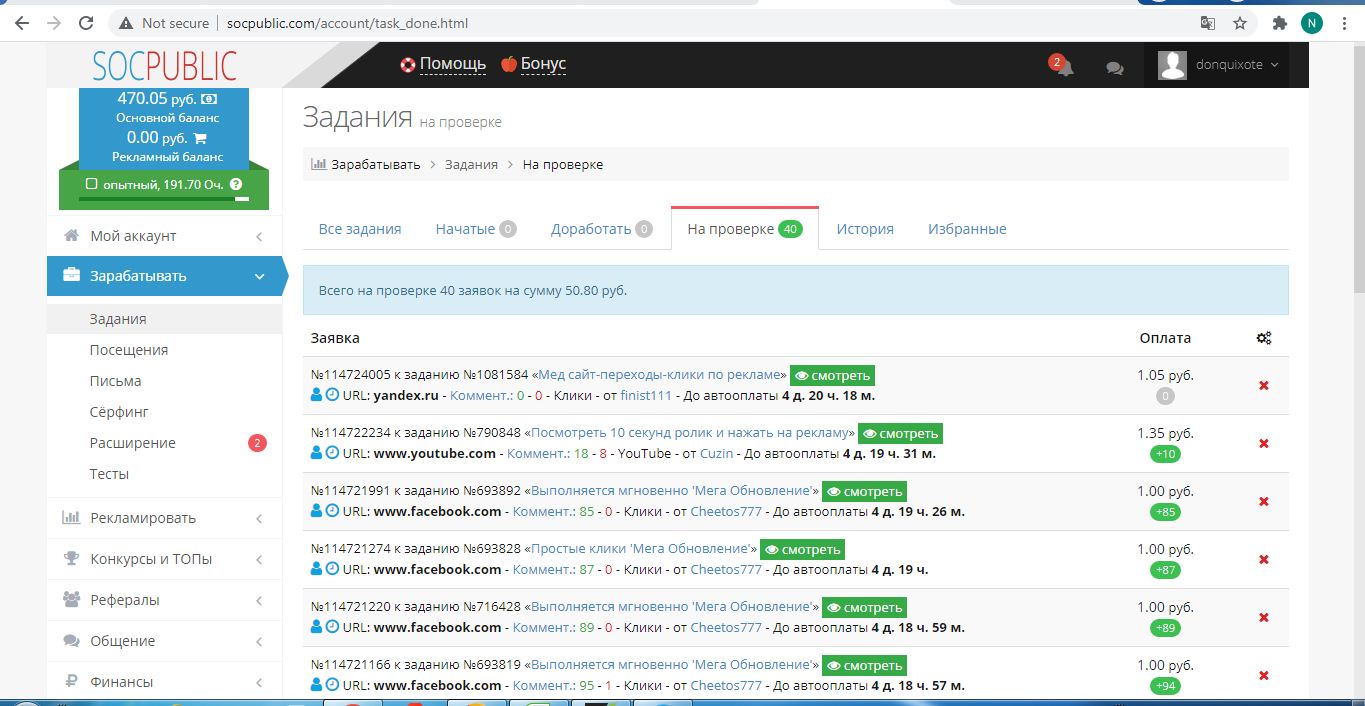Expand the Конкурсы и ТОПы section

click(164, 559)
